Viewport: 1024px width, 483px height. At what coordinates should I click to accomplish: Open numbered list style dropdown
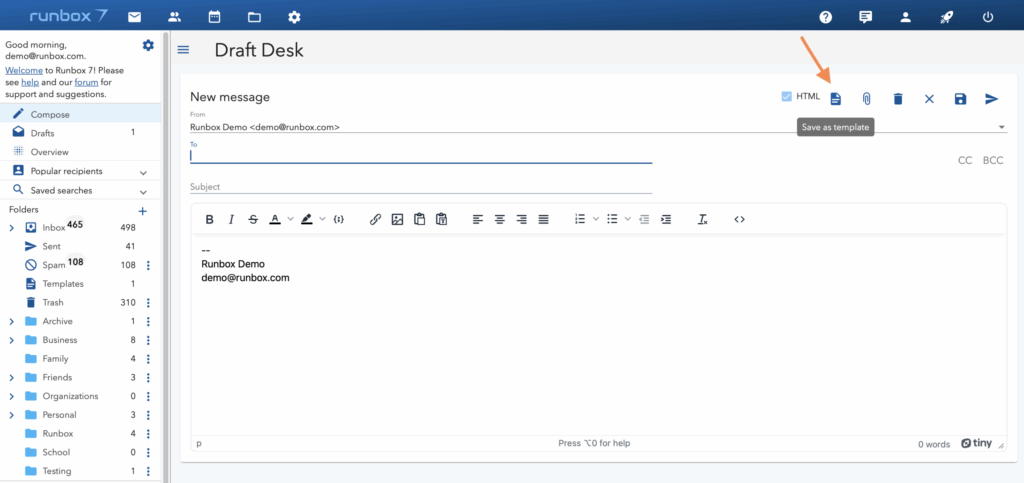click(x=596, y=219)
